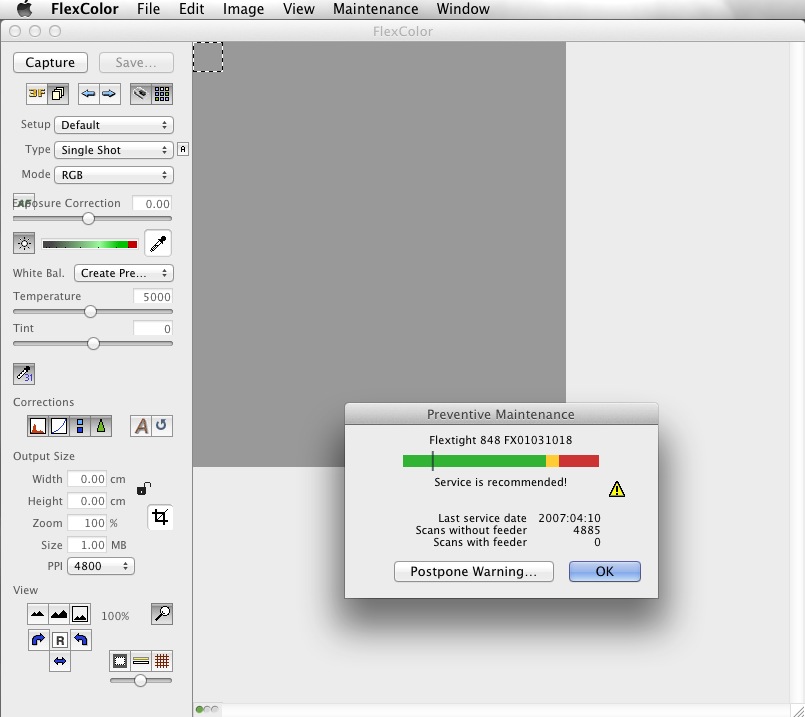Open the Gradation curves correction tool
The width and height of the screenshot is (805, 717).
click(59, 426)
